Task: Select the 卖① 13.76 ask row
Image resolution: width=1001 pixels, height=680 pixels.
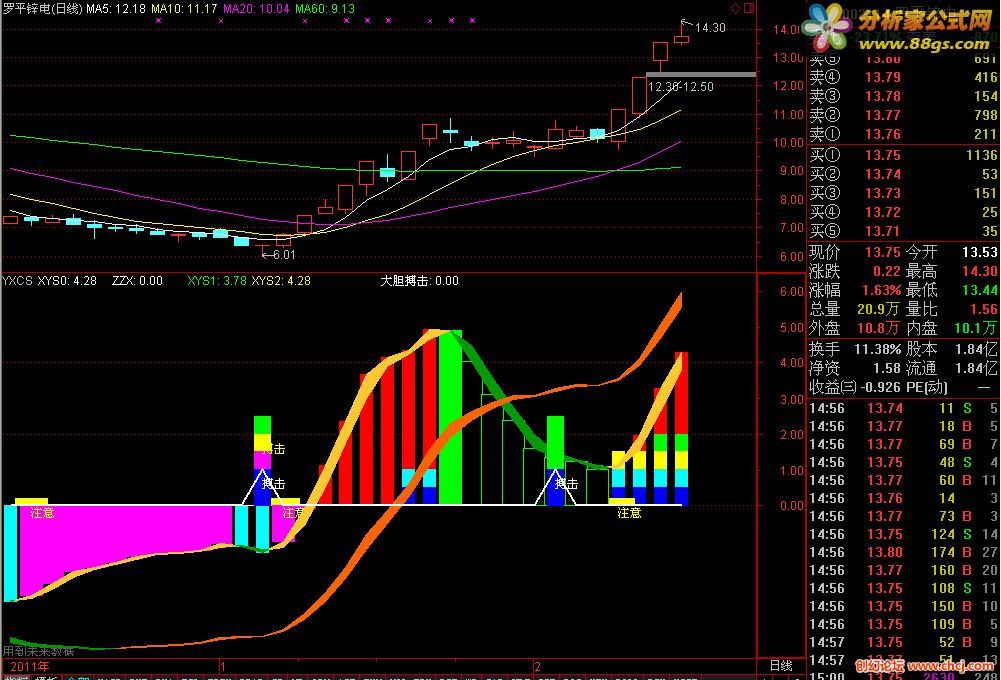Action: (x=903, y=134)
